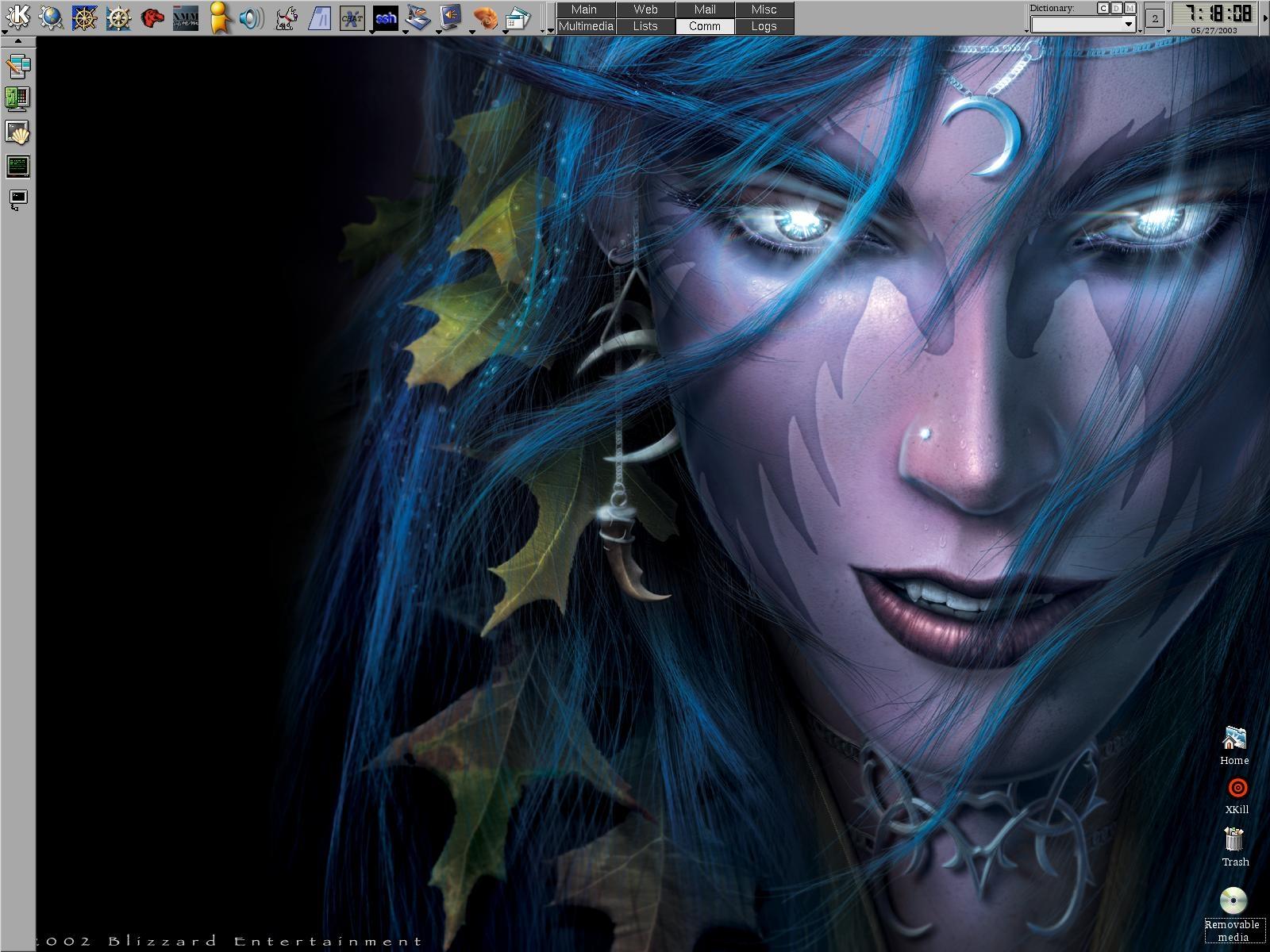The image size is (1270, 952).
Task: Launch the red Mozilla dinosaur icon
Action: click(152, 17)
